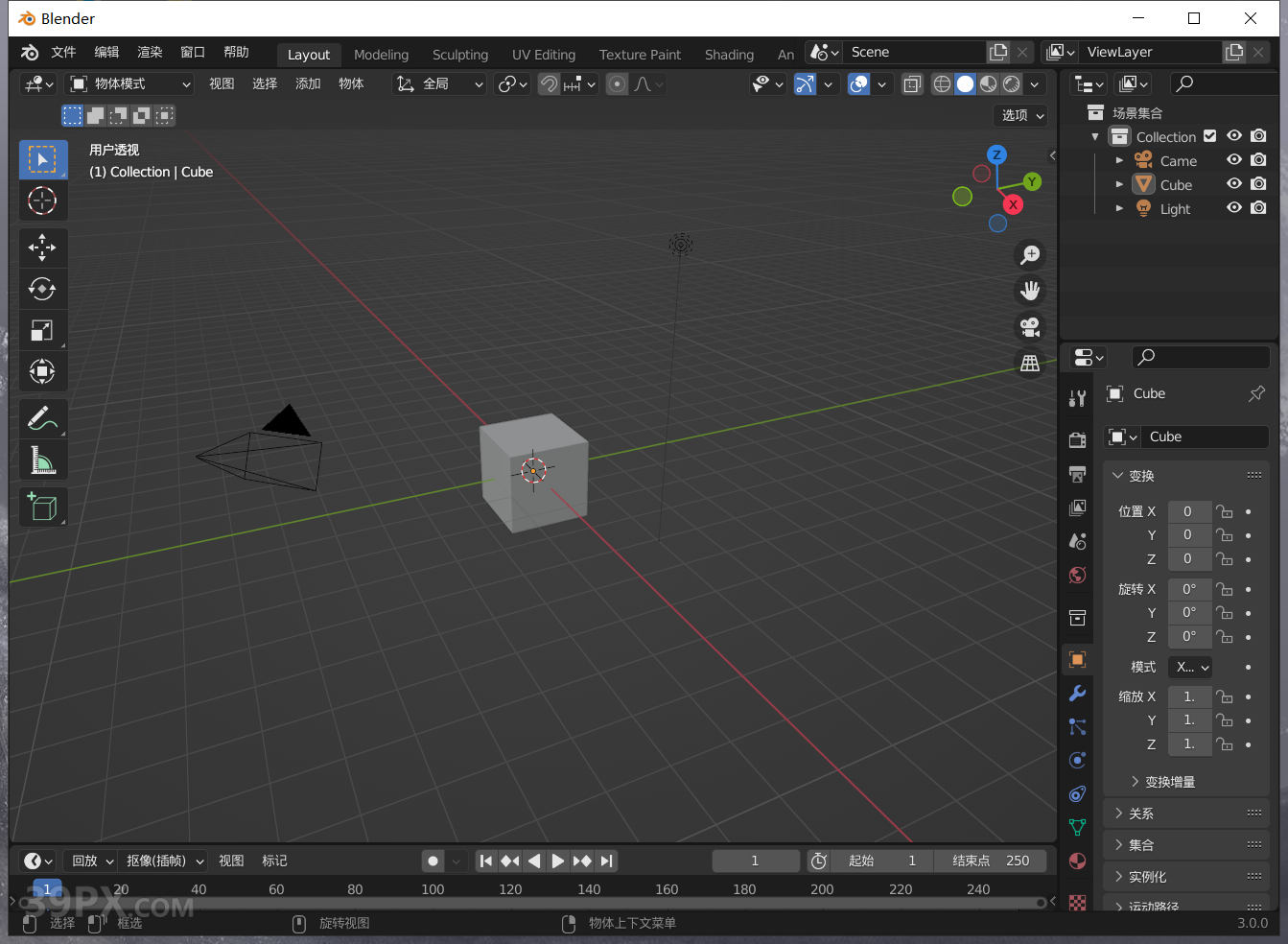
Task: Select the Move tool in the toolbar
Action: tap(43, 248)
